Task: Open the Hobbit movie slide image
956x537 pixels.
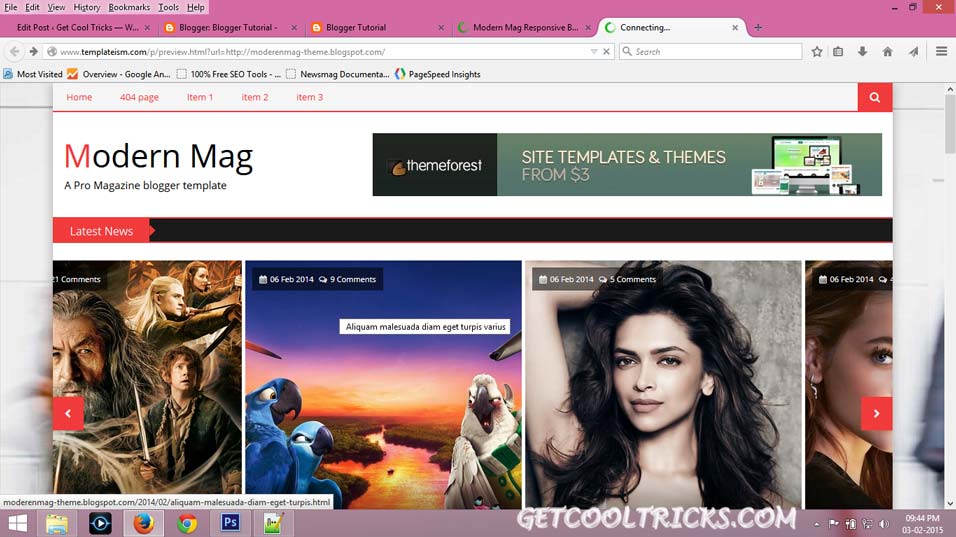Action: (x=147, y=377)
